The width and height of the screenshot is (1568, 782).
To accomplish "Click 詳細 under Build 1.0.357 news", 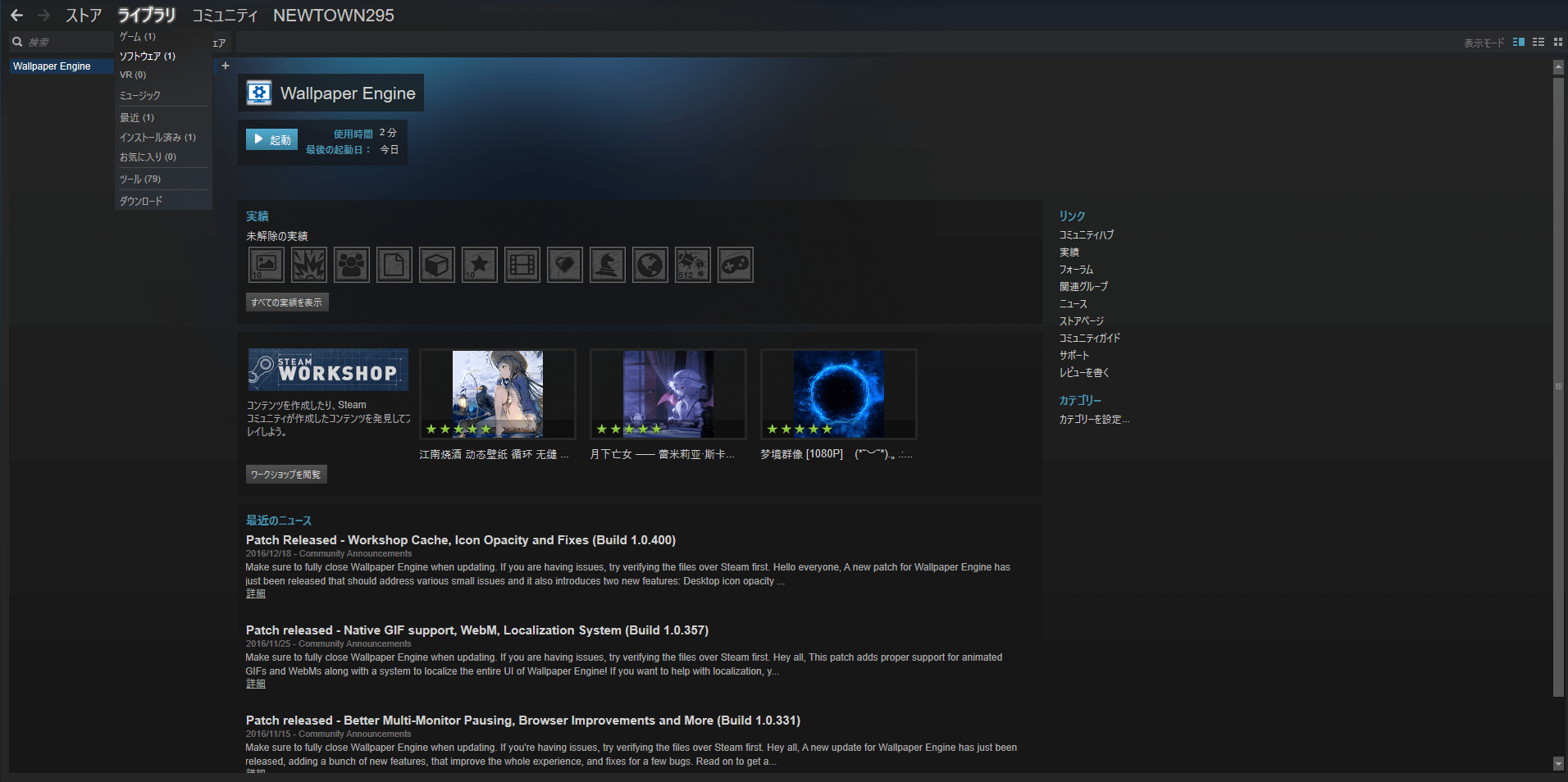I will tap(256, 684).
